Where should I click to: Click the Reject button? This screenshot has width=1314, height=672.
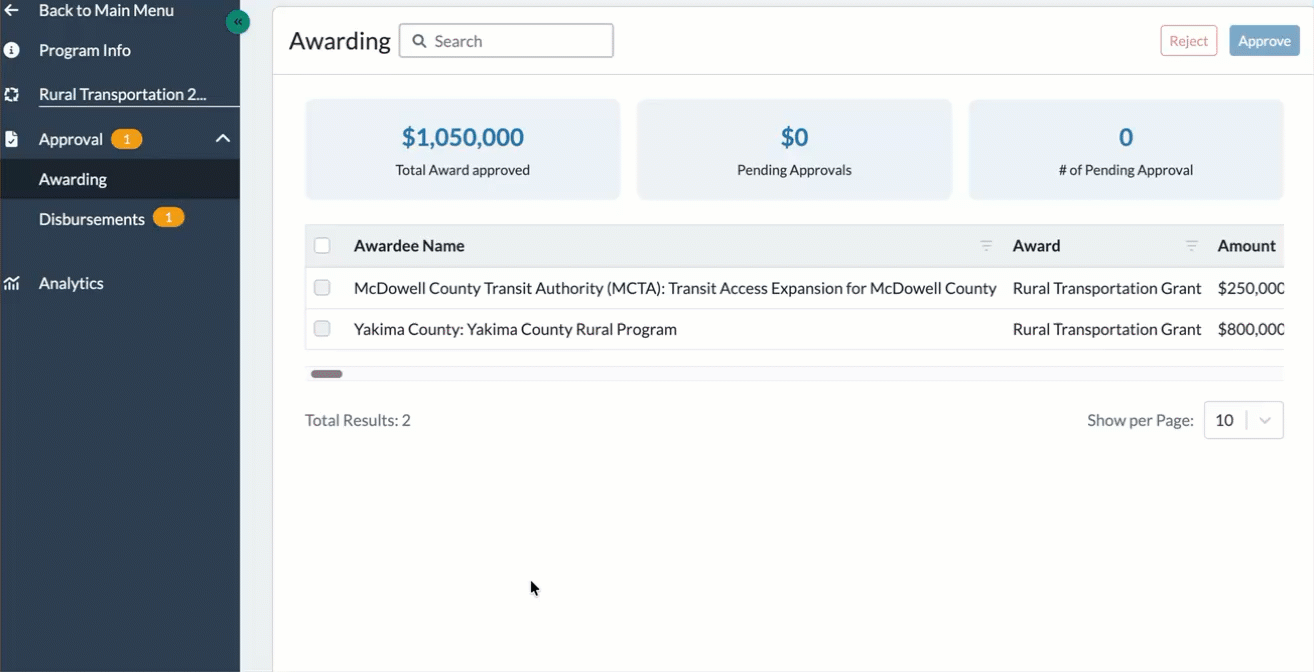[1189, 41]
